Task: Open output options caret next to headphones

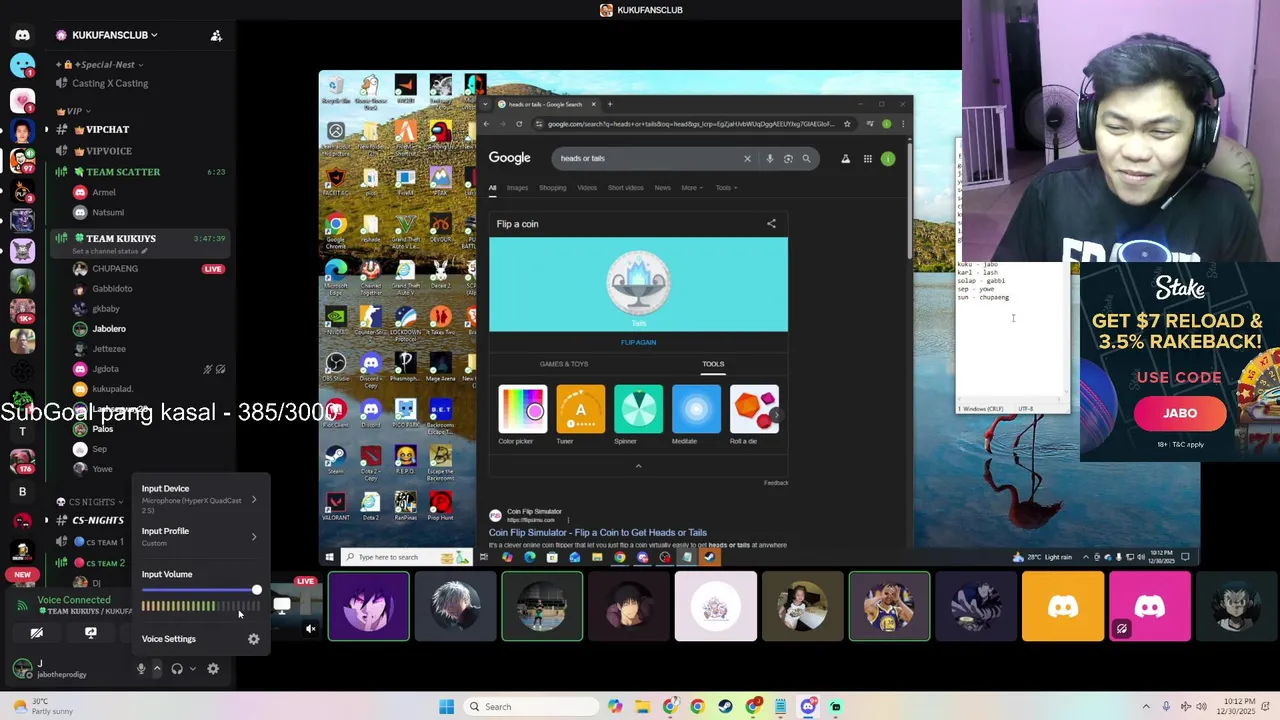Action: (x=193, y=669)
